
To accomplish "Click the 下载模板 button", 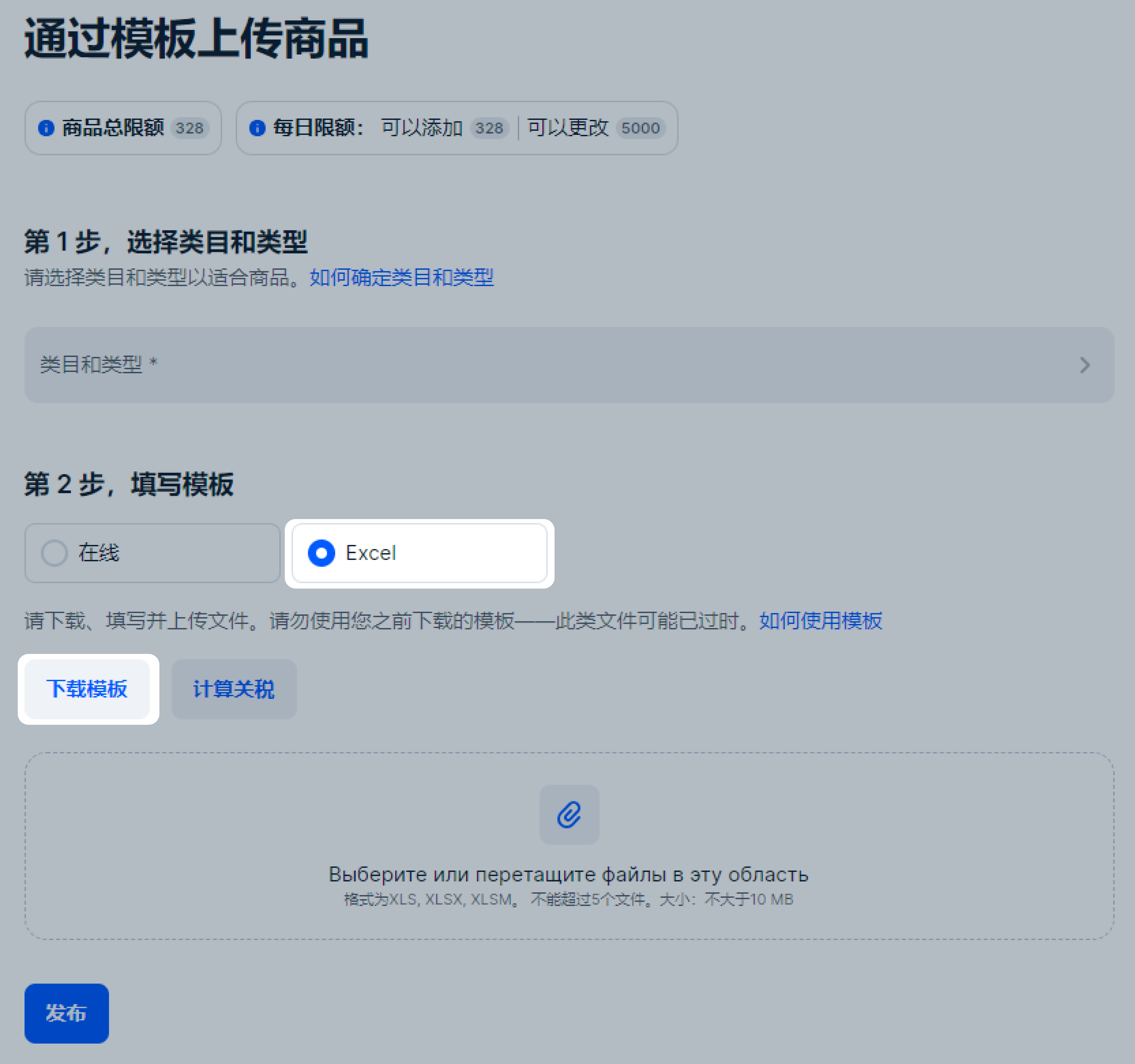I will pos(87,689).
